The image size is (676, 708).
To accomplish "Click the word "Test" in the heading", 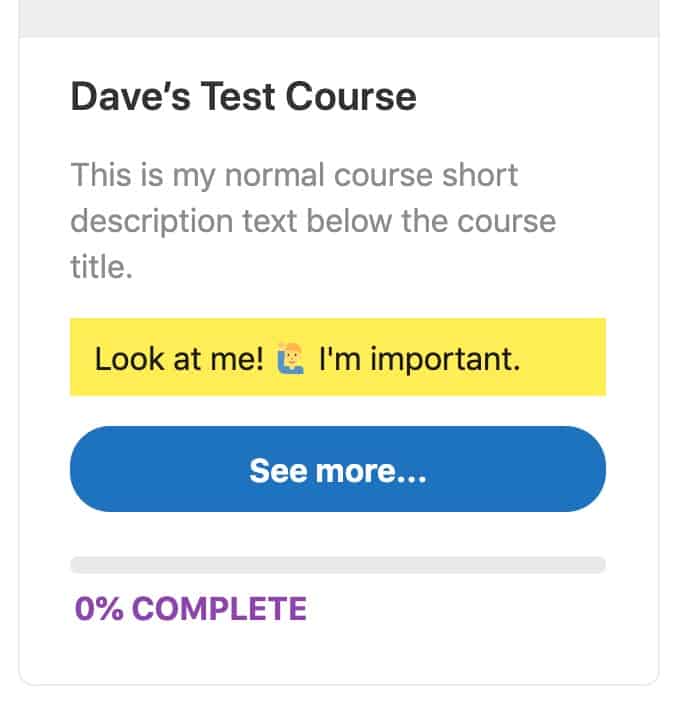I will 238,97.
